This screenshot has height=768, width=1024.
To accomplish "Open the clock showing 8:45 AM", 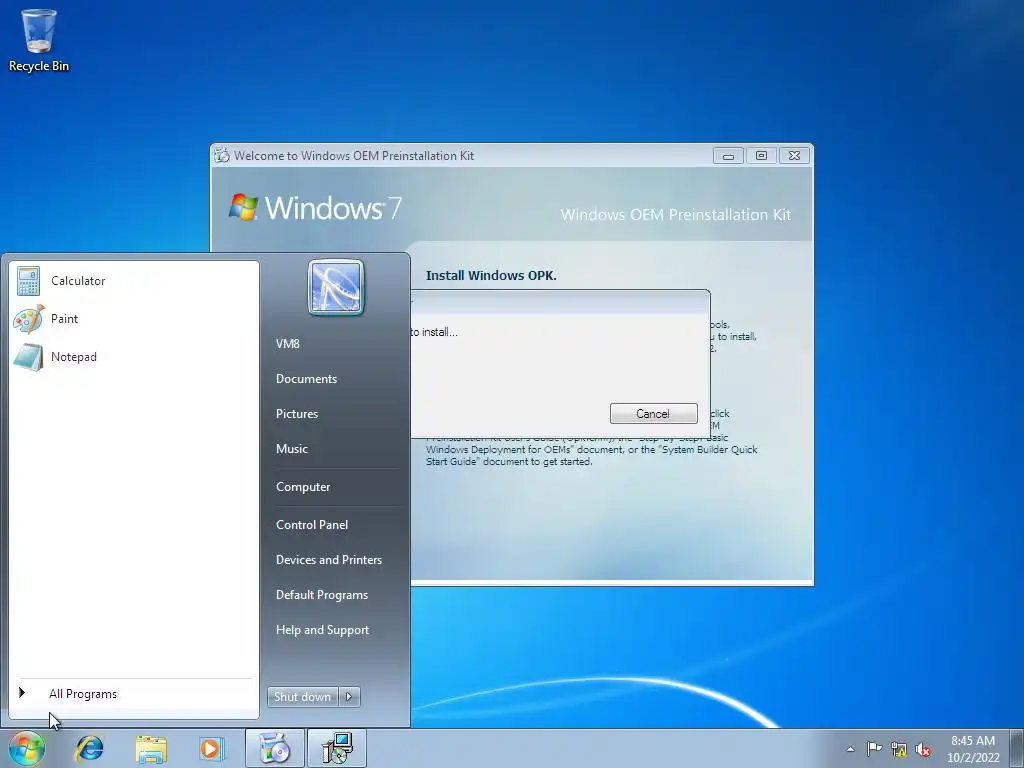I will tap(973, 749).
